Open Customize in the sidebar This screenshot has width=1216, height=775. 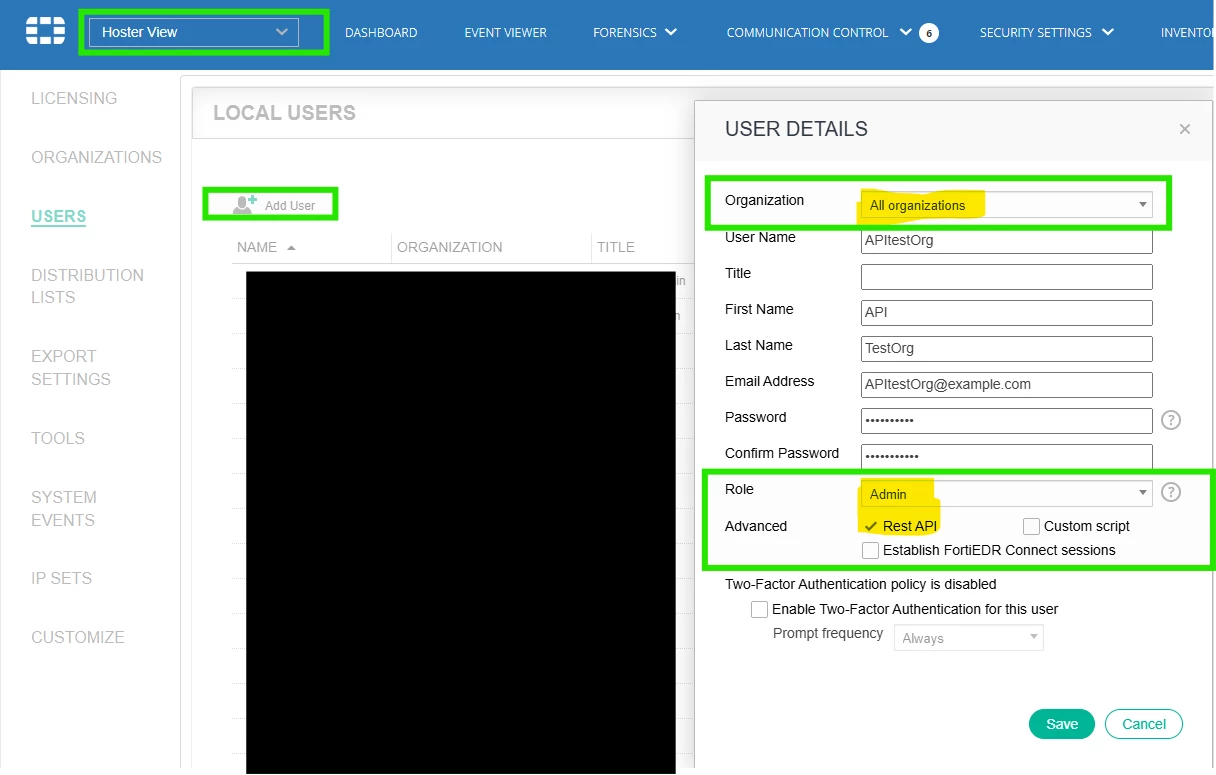tap(78, 637)
